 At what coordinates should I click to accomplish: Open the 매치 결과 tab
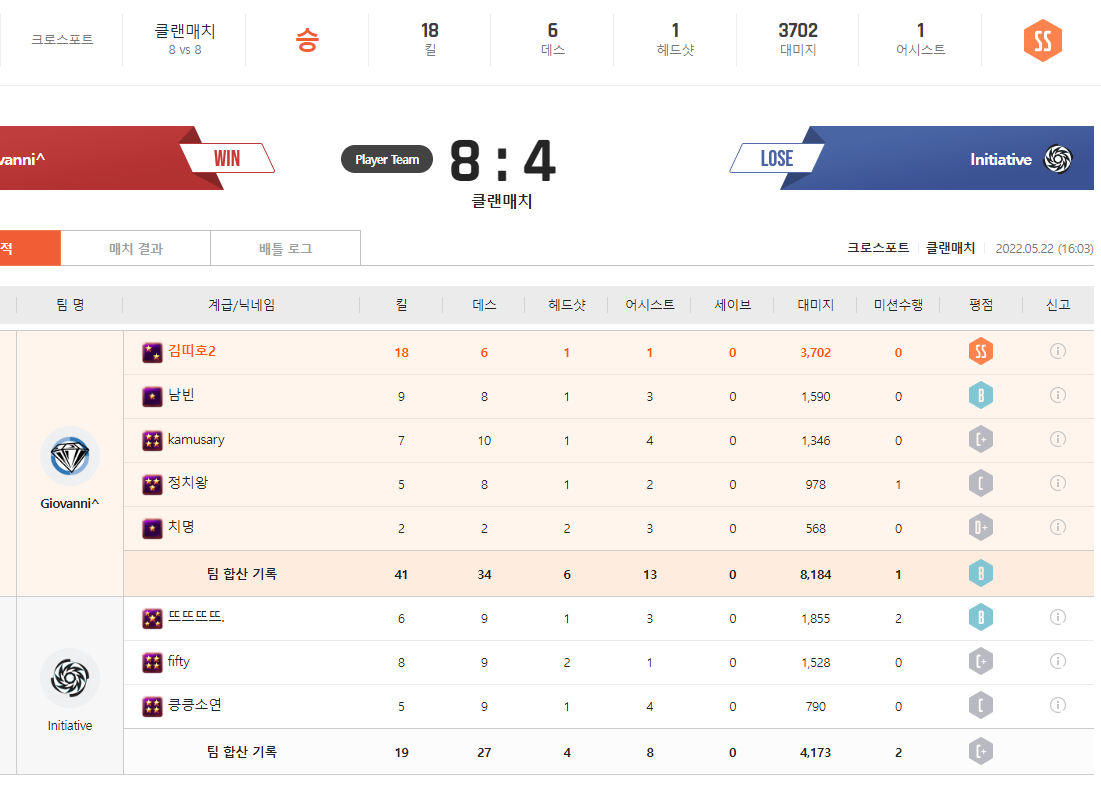click(136, 248)
